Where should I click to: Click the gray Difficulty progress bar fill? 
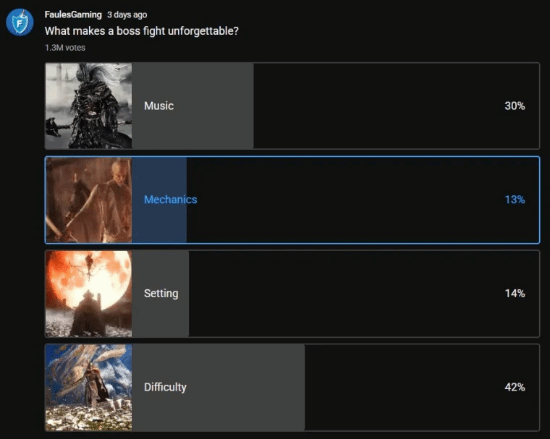(219, 387)
